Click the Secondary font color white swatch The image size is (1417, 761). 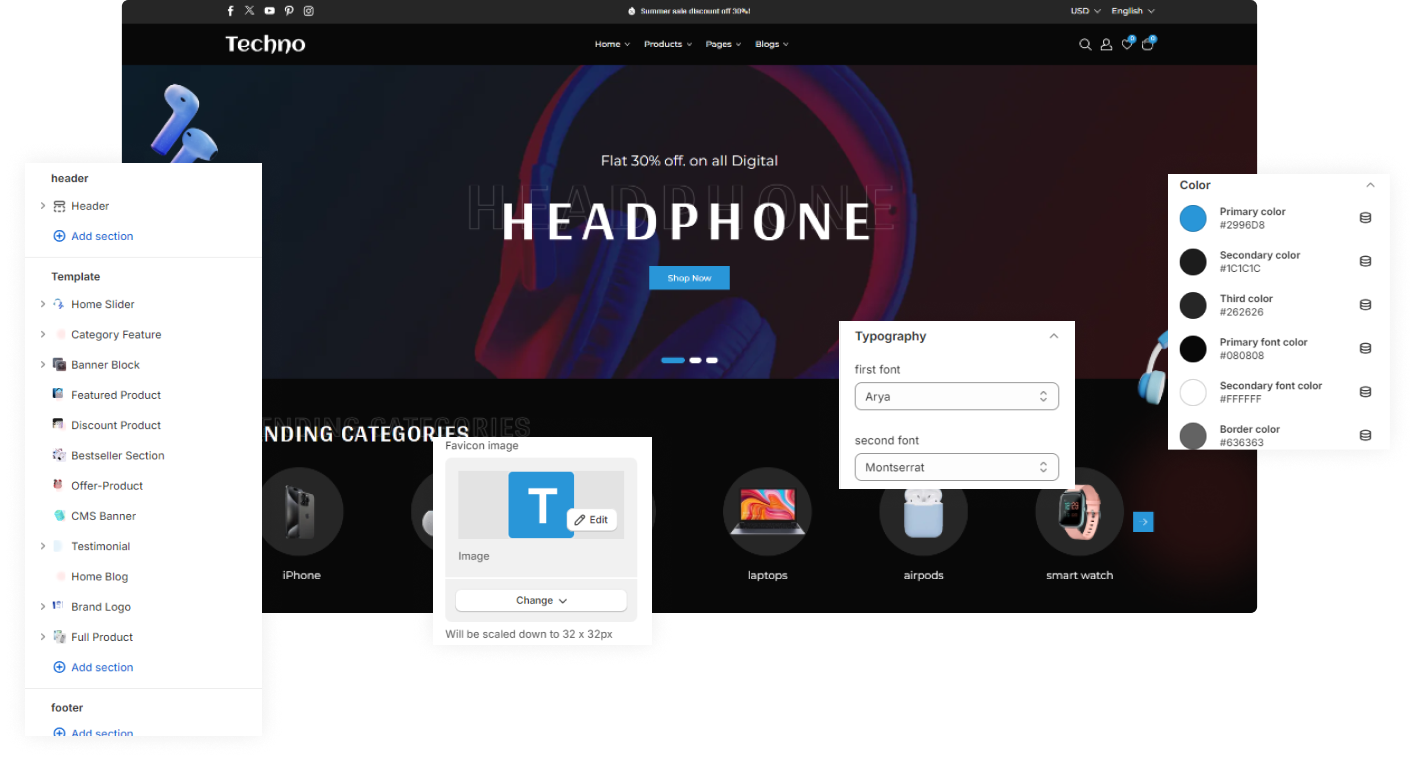(1193, 392)
